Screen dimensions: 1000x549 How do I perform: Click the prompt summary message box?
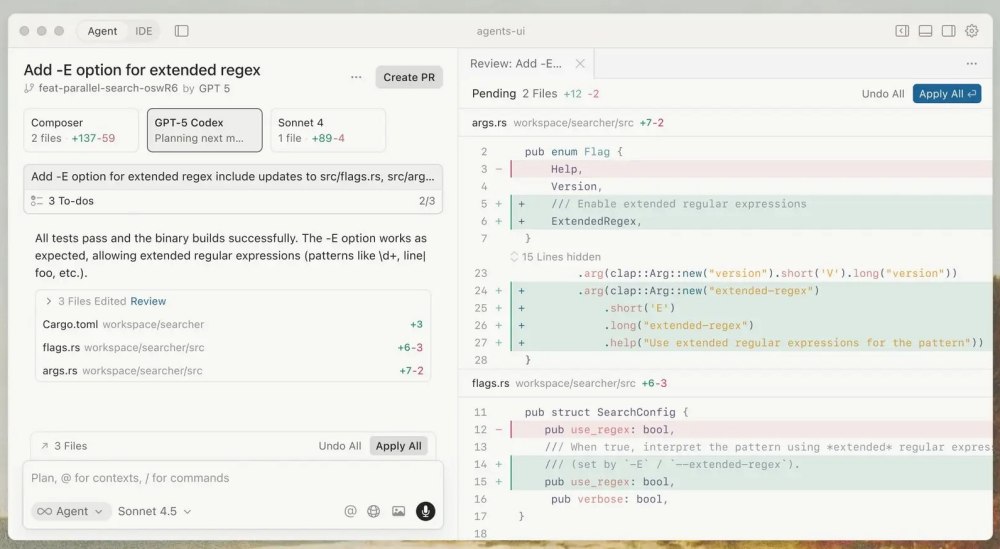coord(233,177)
